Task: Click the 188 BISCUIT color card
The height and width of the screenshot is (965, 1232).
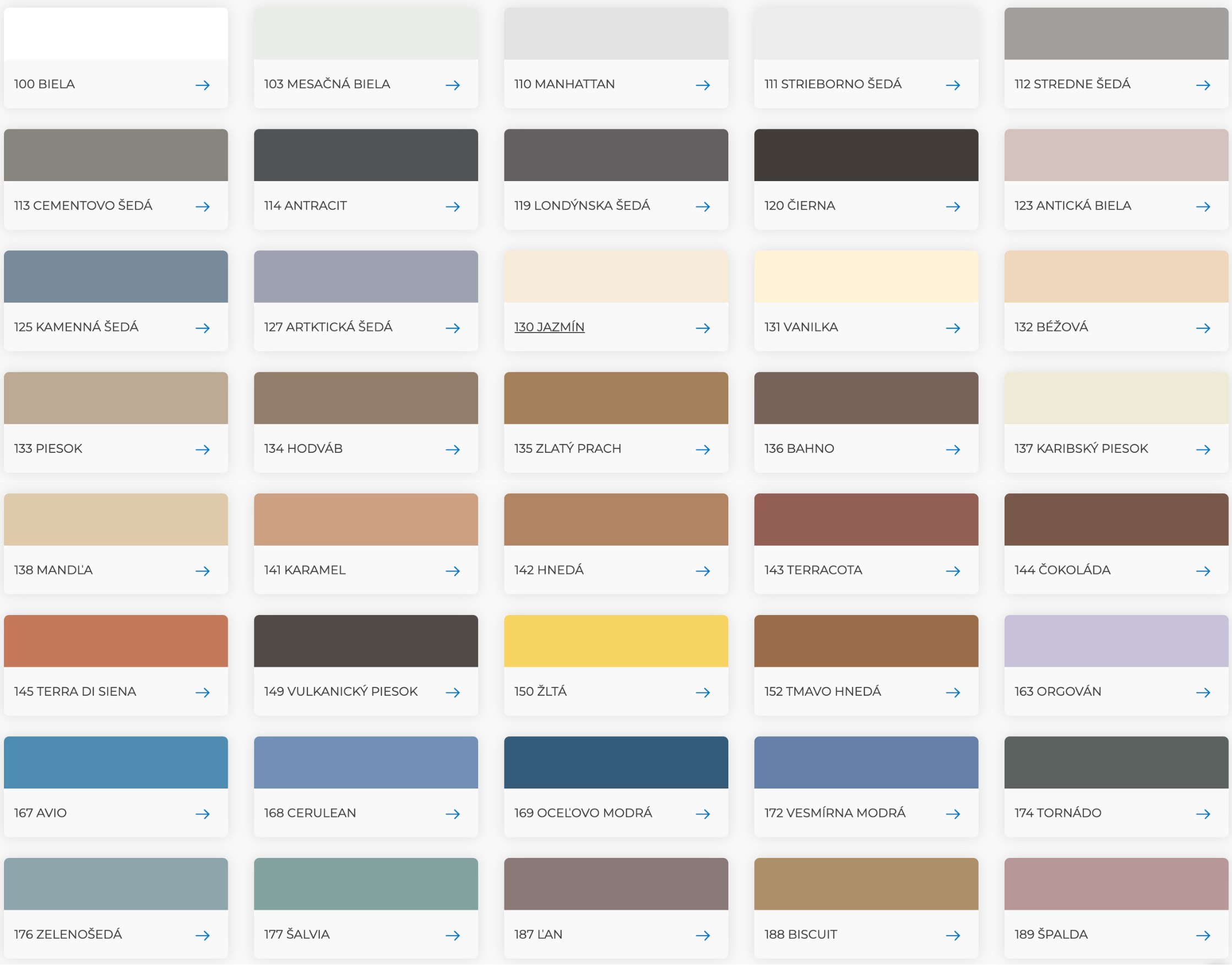Action: tap(866, 884)
